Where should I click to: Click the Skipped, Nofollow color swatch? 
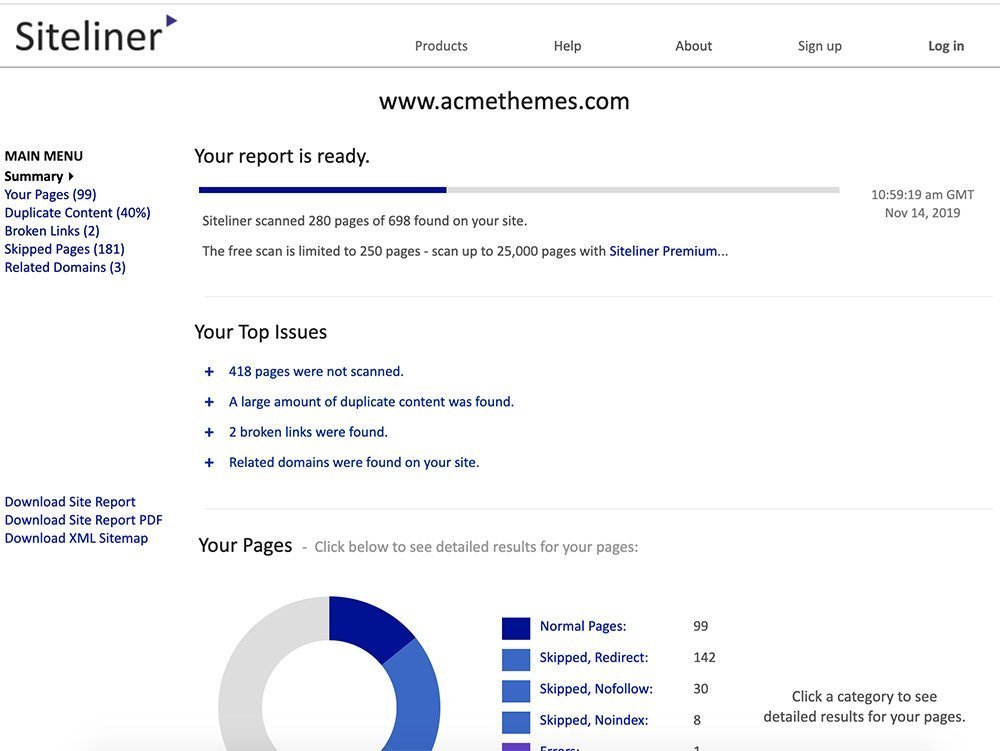pos(516,690)
